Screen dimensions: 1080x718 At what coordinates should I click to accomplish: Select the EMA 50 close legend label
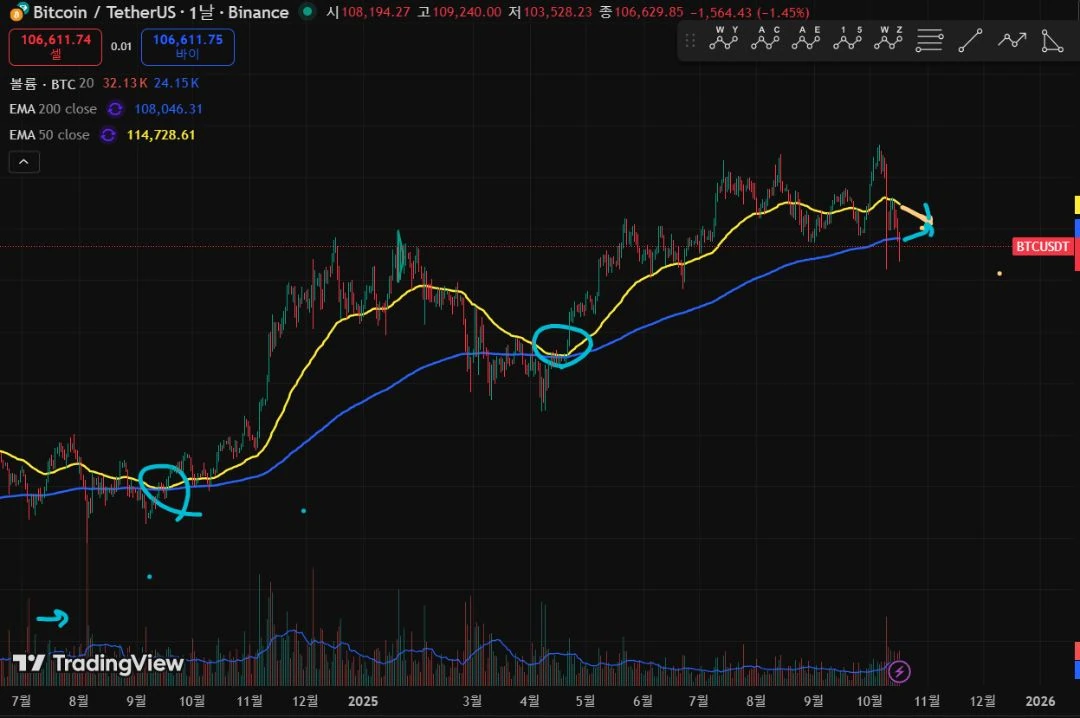click(50, 135)
